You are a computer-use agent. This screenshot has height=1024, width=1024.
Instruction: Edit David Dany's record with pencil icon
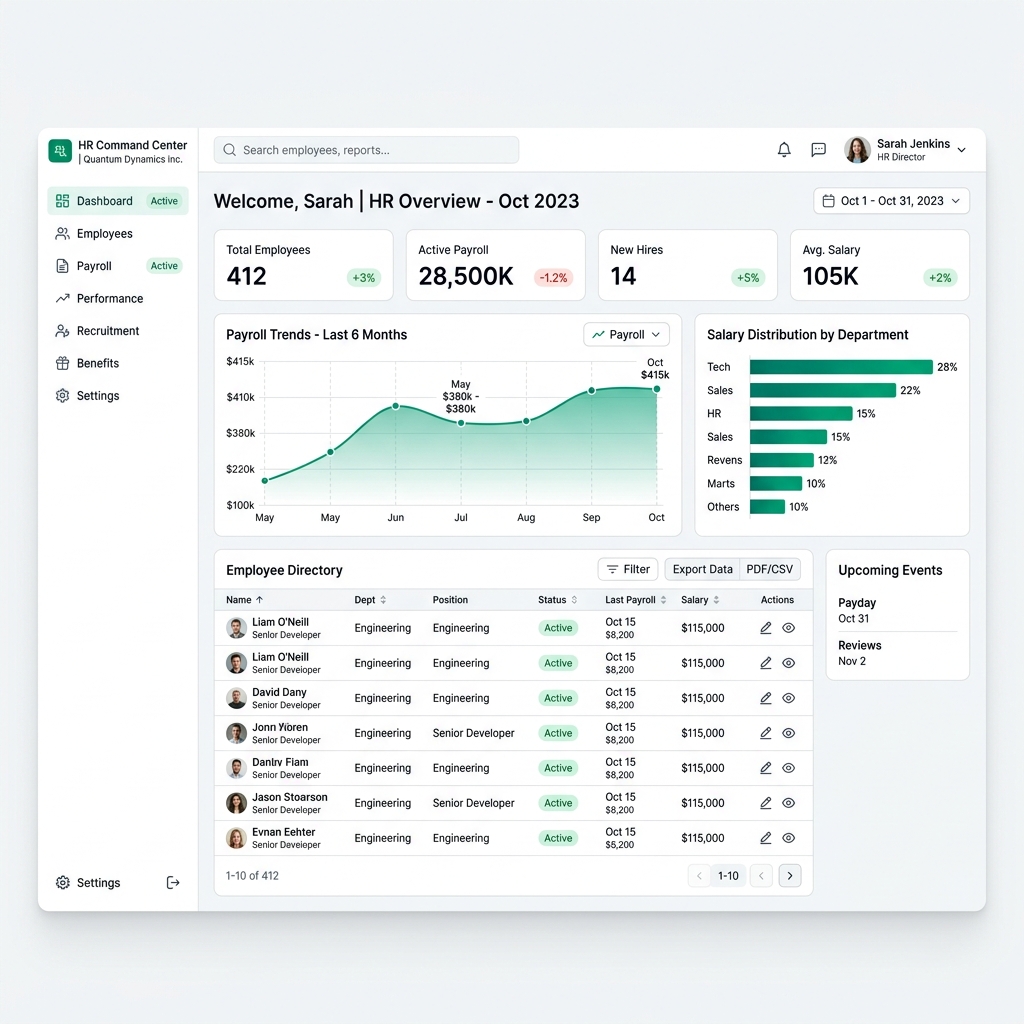(x=765, y=698)
